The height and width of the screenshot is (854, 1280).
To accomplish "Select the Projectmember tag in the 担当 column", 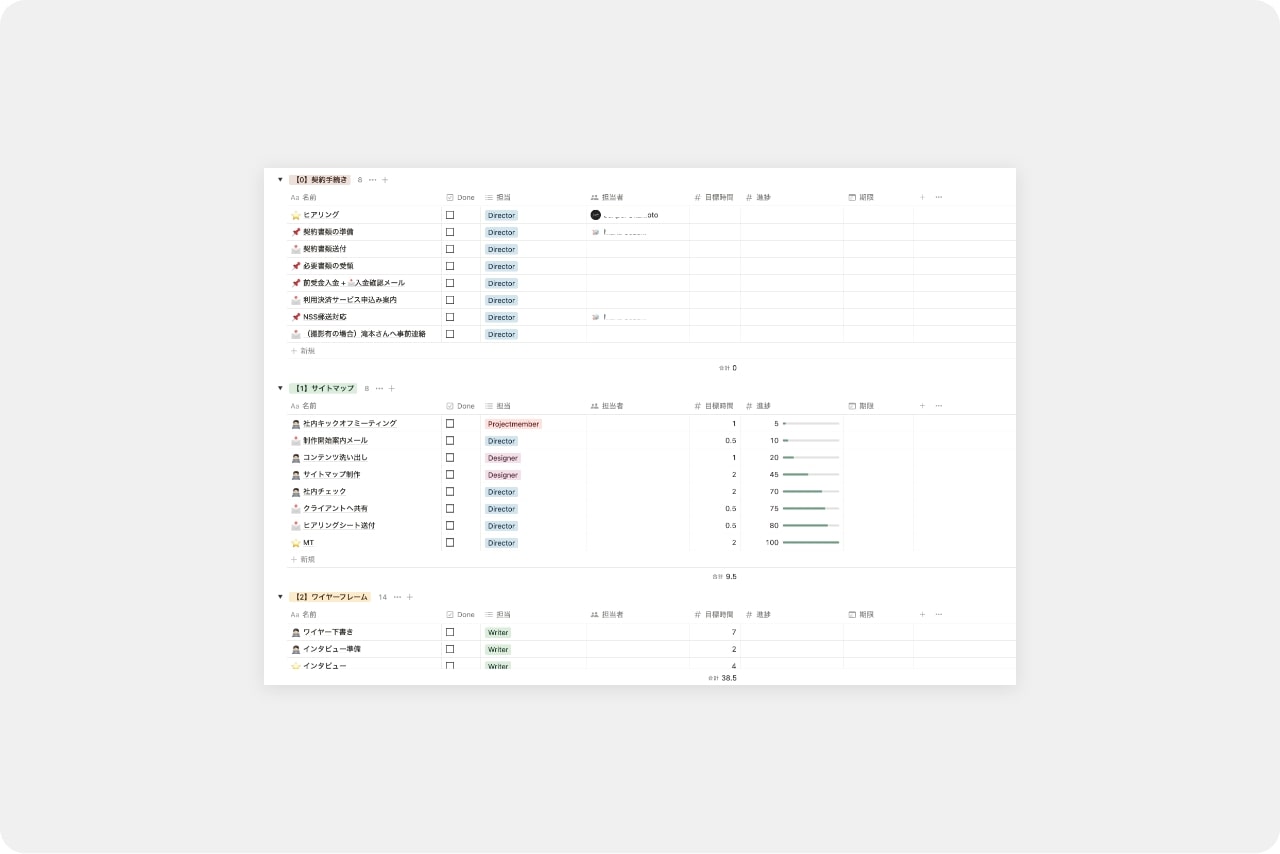I will tap(513, 424).
